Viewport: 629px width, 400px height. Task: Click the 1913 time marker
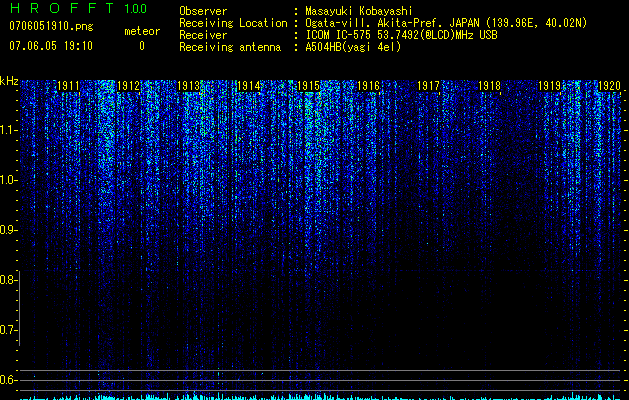pos(189,86)
